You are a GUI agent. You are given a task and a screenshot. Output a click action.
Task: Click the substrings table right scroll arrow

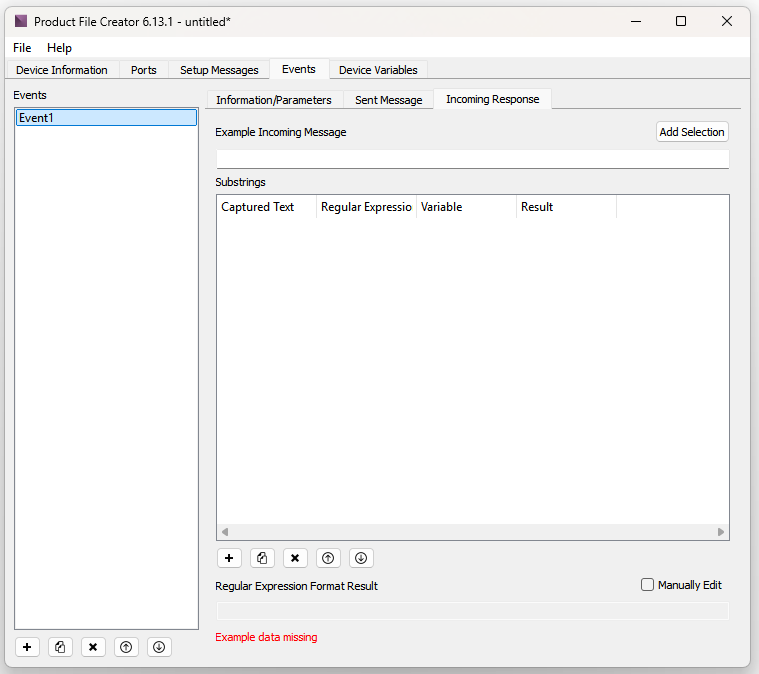721,532
